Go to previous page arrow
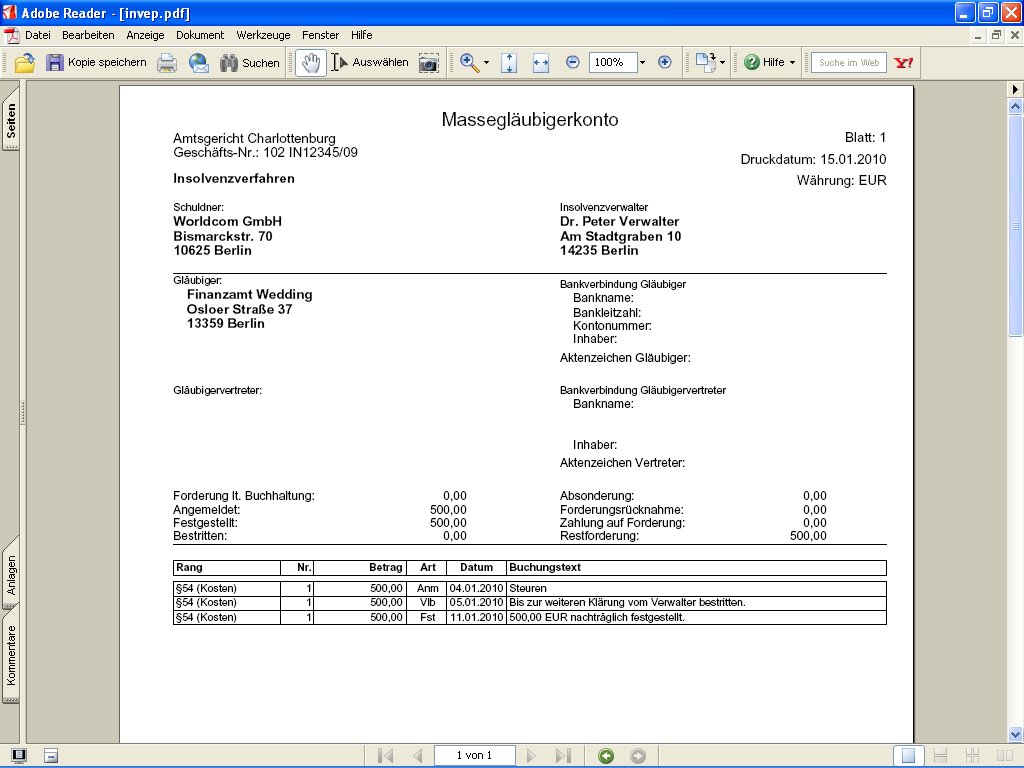Screen dimensions: 1024x768 (x=417, y=756)
